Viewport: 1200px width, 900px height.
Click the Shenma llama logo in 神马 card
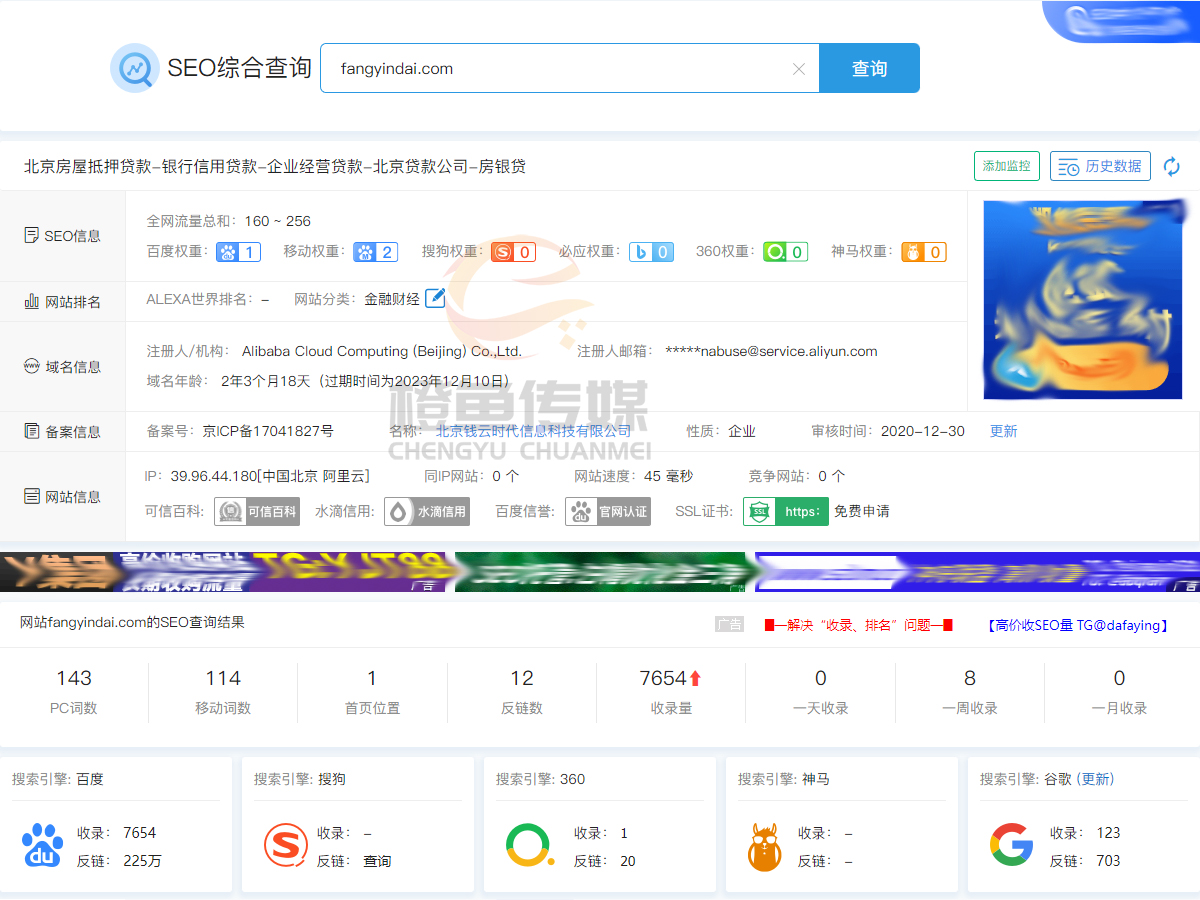(x=765, y=846)
